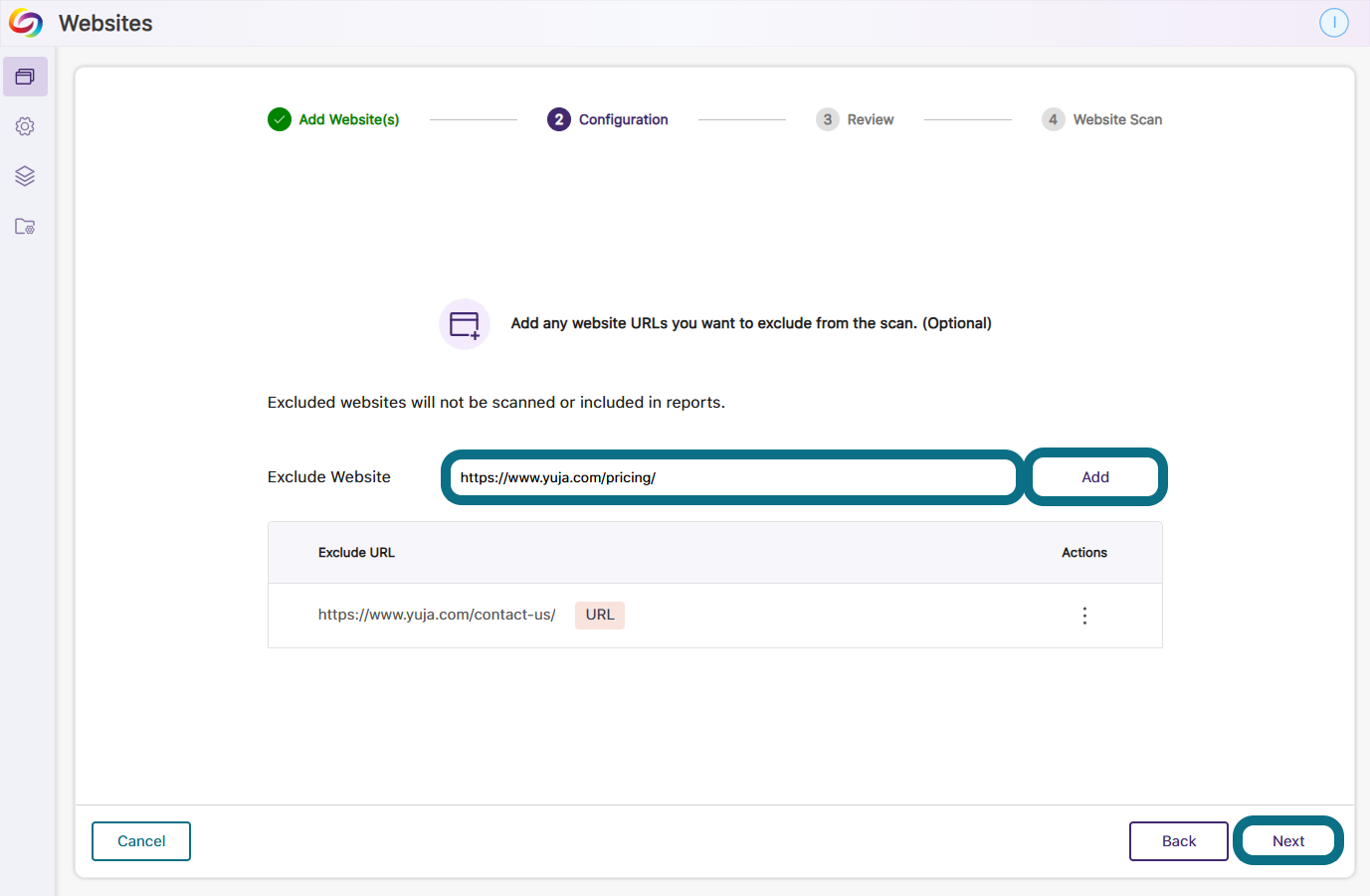
Task: Select the https://www.yuja.com/contact-us/ entry
Action: pyautogui.click(x=437, y=615)
